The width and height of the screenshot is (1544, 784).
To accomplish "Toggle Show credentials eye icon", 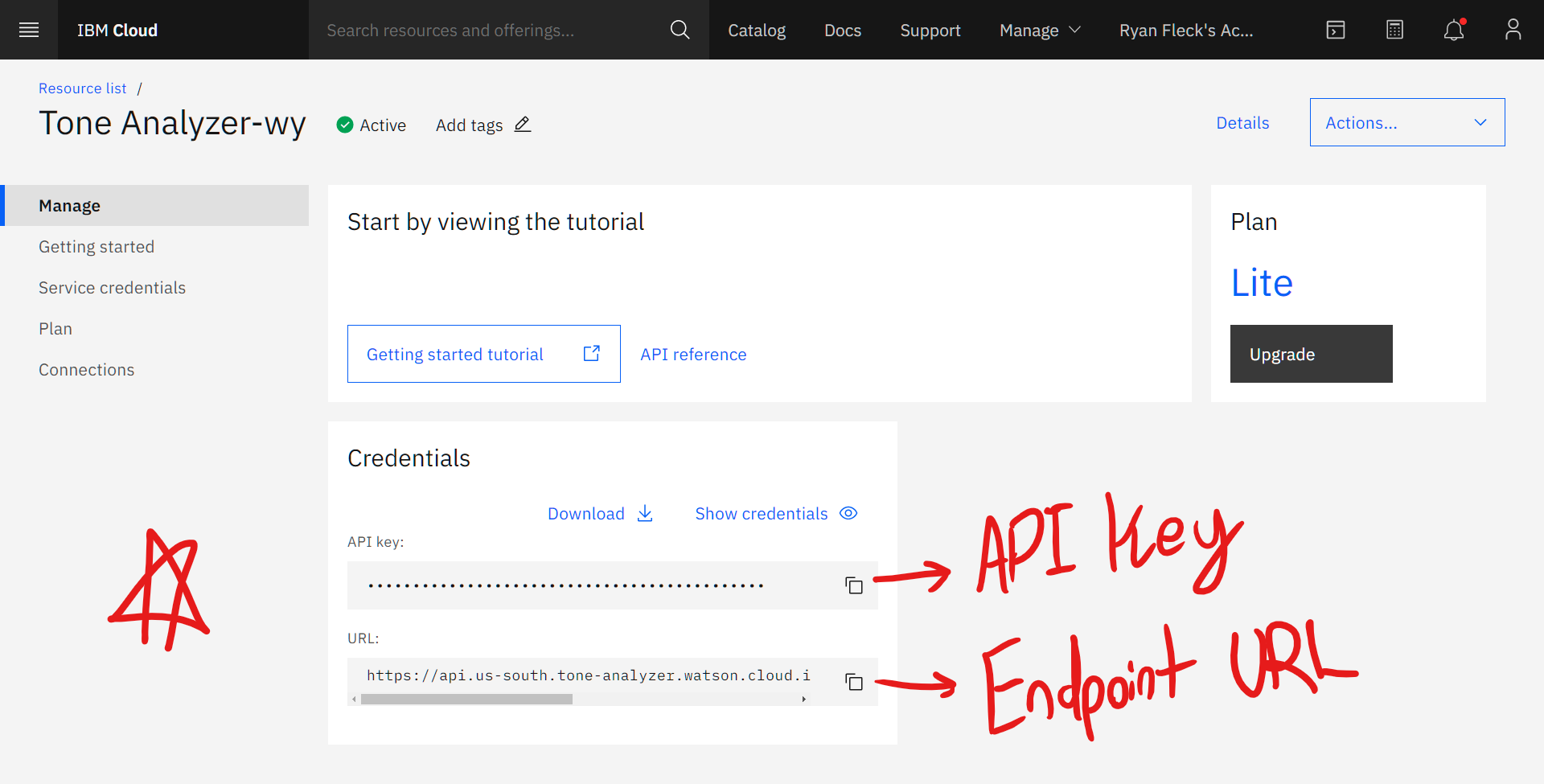I will tap(848, 513).
